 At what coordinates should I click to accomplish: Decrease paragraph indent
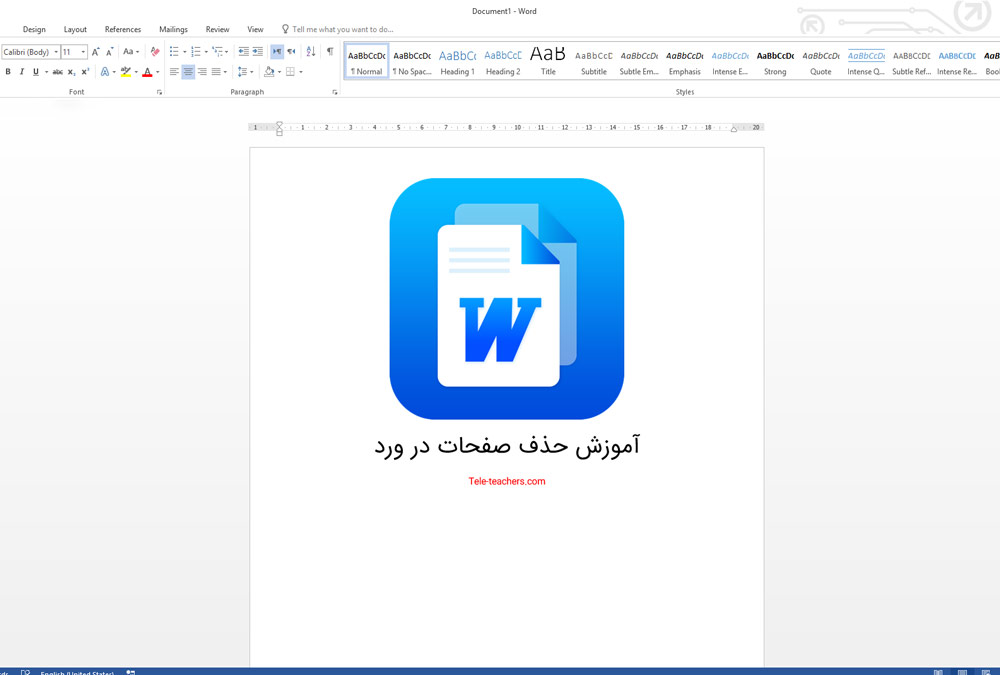tap(244, 52)
